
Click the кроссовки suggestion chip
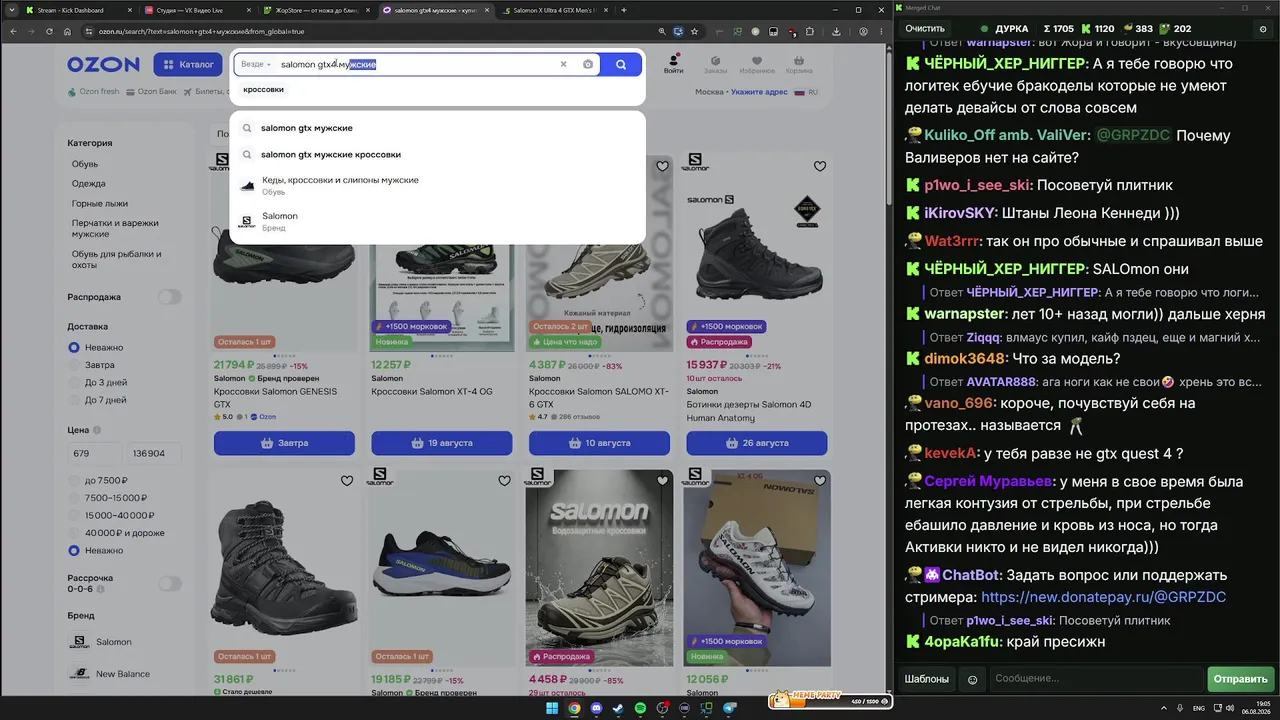(x=263, y=90)
